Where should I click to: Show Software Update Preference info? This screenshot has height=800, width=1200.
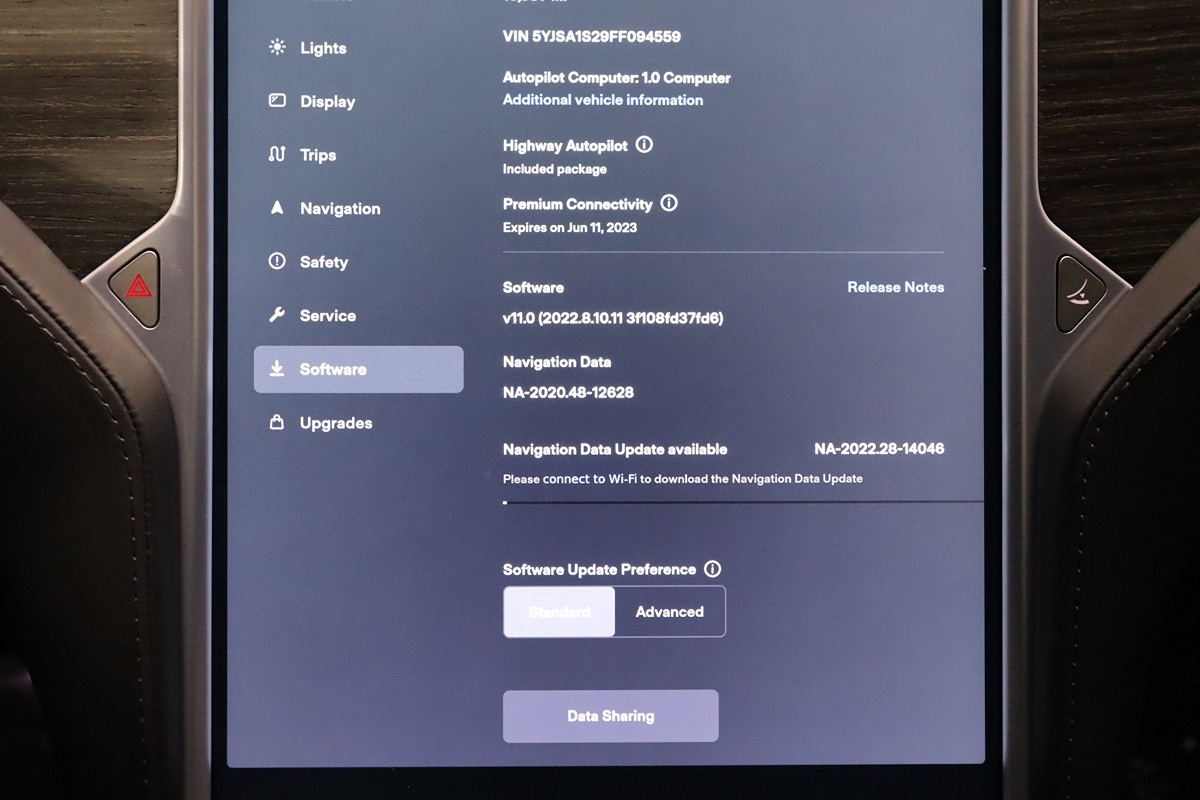[712, 569]
